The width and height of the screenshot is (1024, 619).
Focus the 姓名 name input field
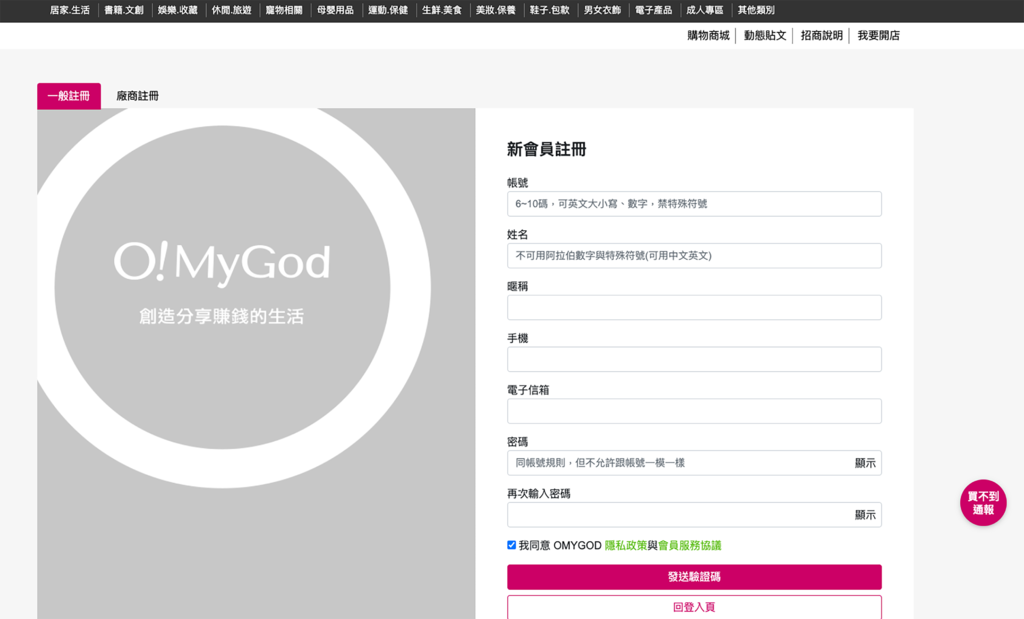[694, 256]
